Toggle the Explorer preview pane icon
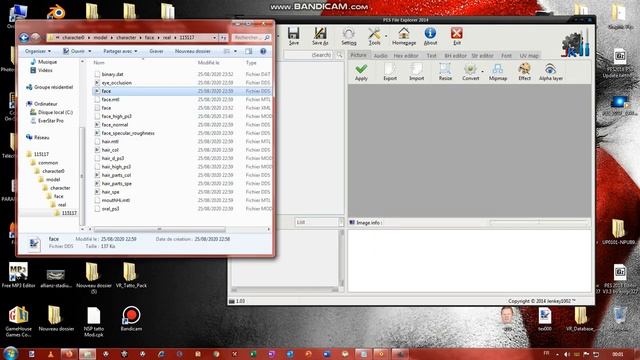The width and height of the screenshot is (640, 360). click(249, 51)
